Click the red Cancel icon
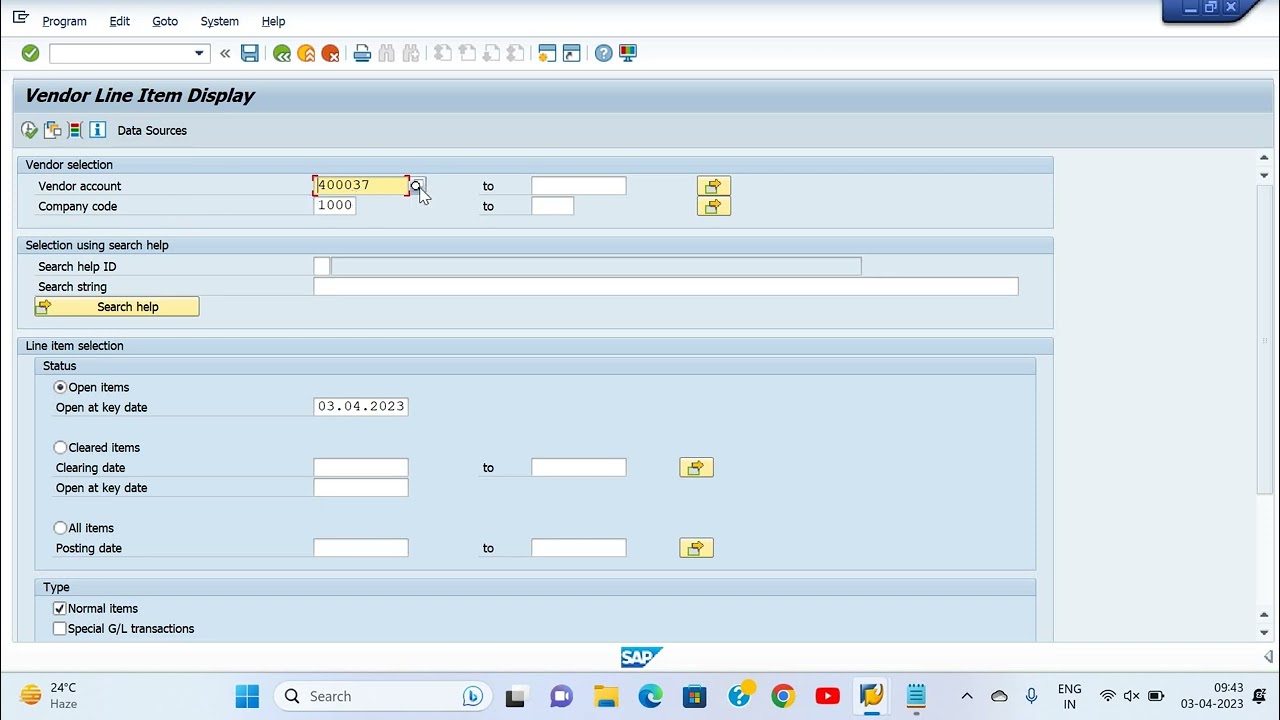1280x720 pixels. pos(330,53)
